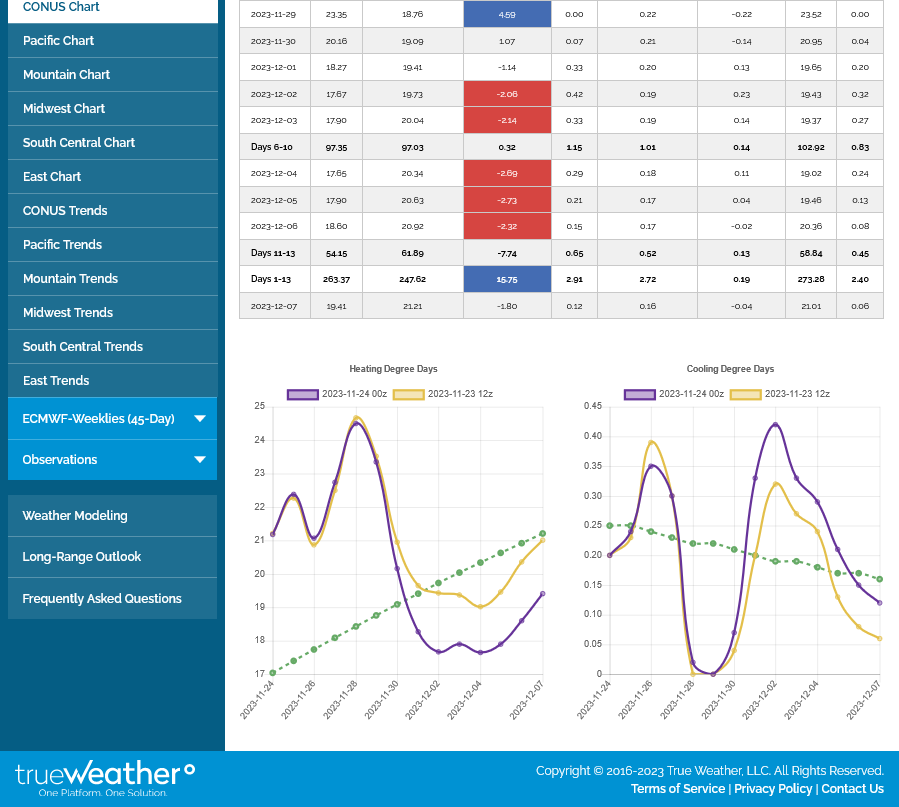Switch to the CONUS Chart tab

point(61,7)
